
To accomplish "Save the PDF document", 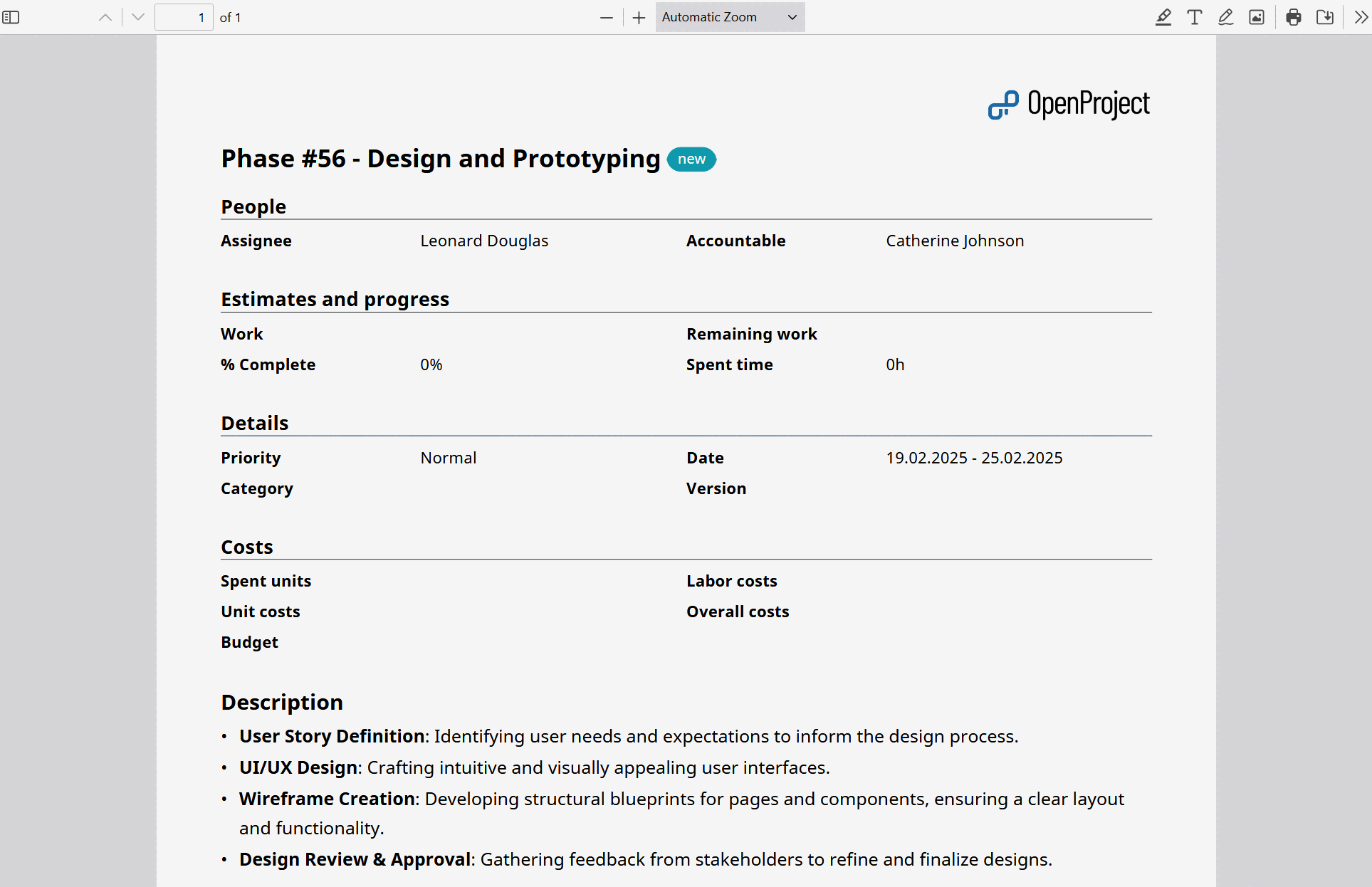I will coord(1325,17).
